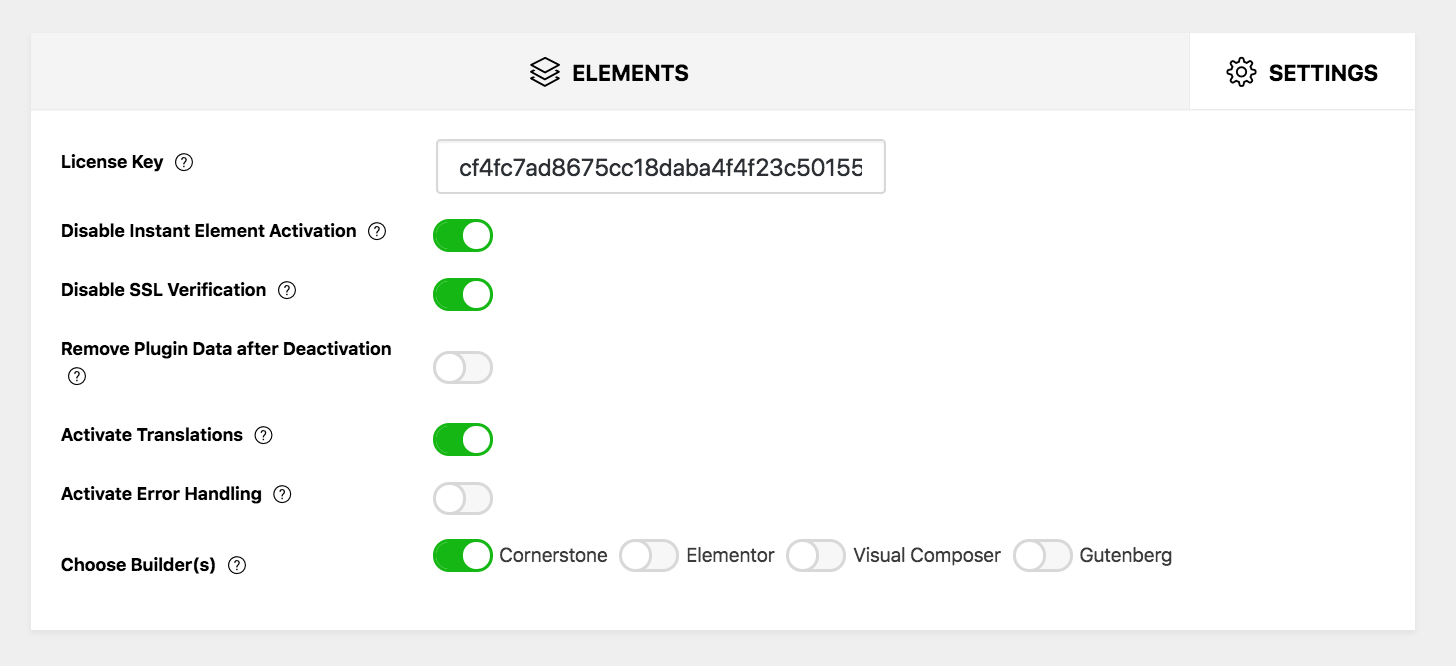The height and width of the screenshot is (666, 1456).
Task: Click help icon beside Activate Error Handling
Action: [282, 494]
